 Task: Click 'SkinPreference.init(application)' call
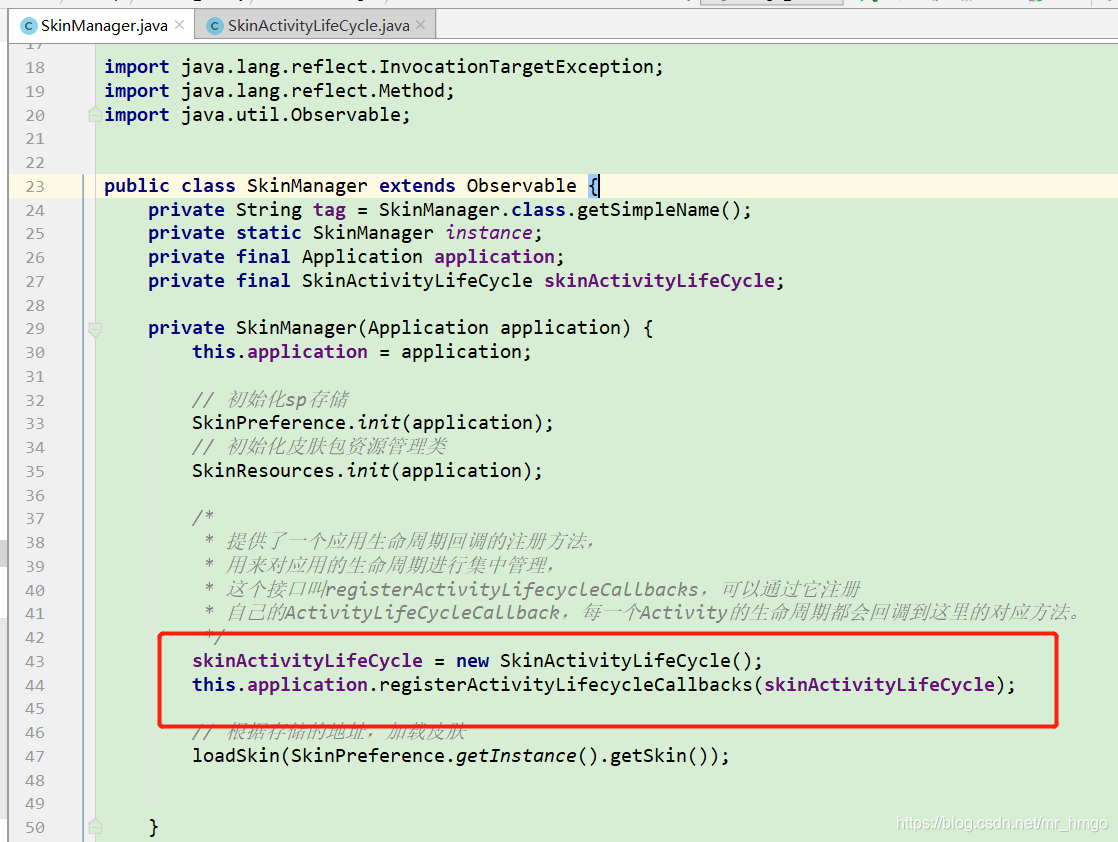pyautogui.click(x=367, y=423)
